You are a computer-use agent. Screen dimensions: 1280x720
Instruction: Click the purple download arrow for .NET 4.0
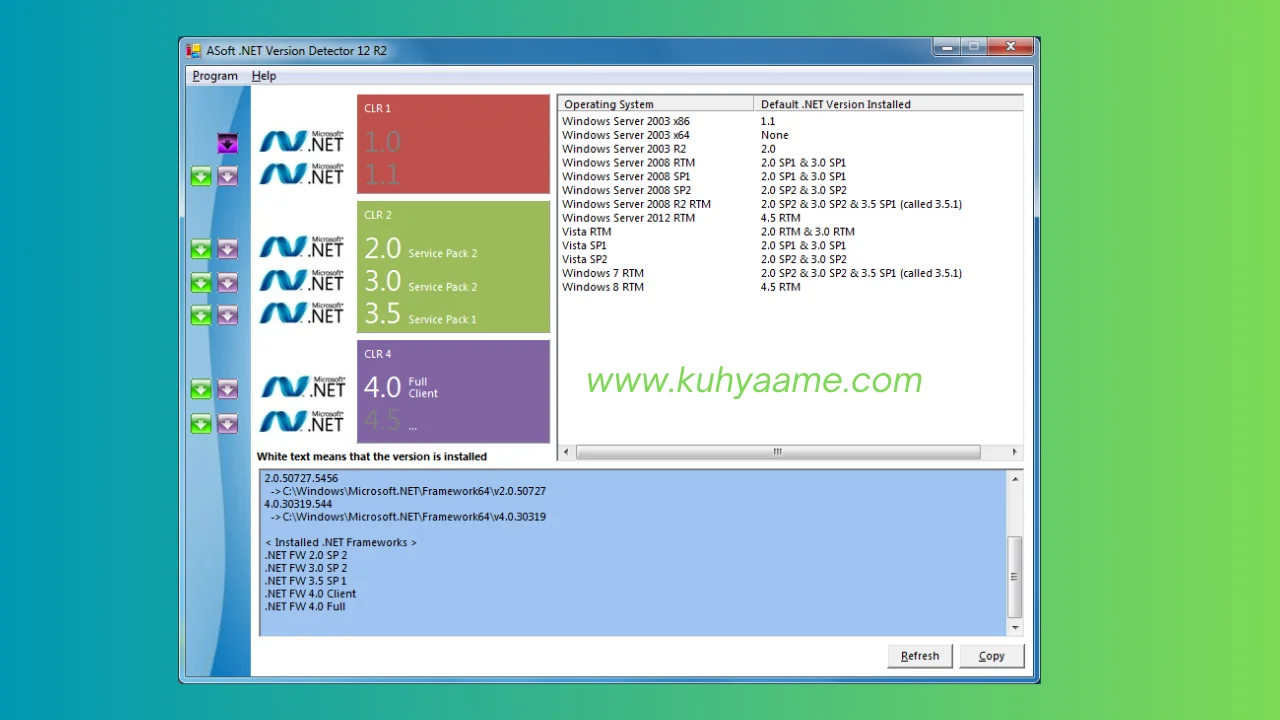tap(228, 389)
